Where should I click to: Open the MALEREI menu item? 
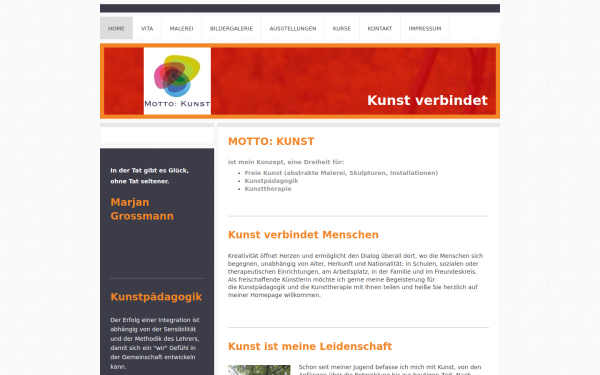click(181, 28)
